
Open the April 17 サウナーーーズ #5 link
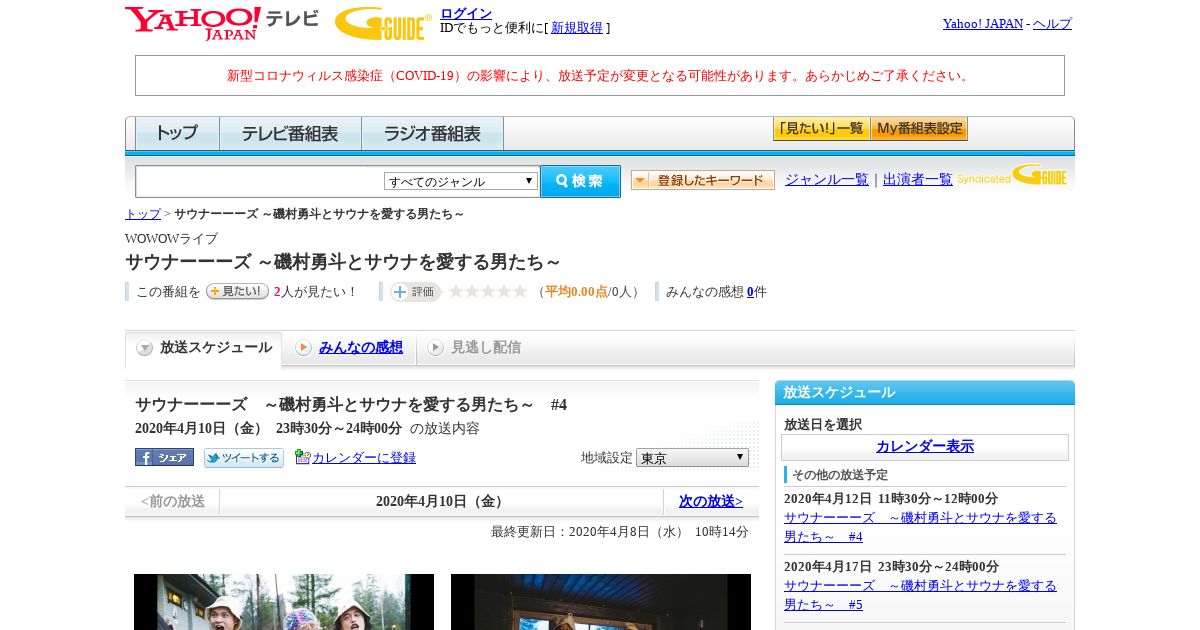point(920,595)
